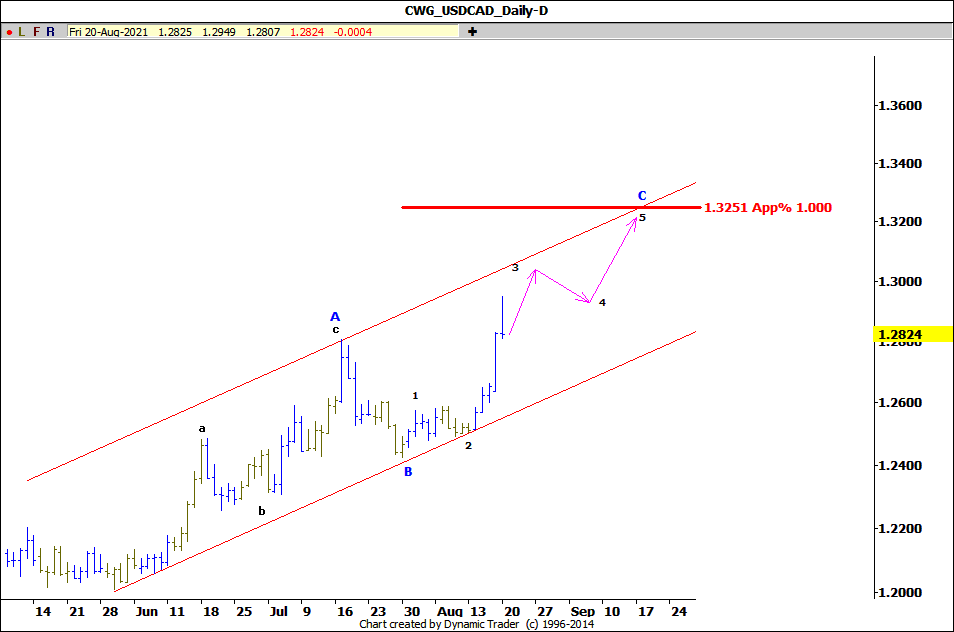The width and height of the screenshot is (954, 632).
Task: Click the wave count label 4
Action: tap(602, 302)
